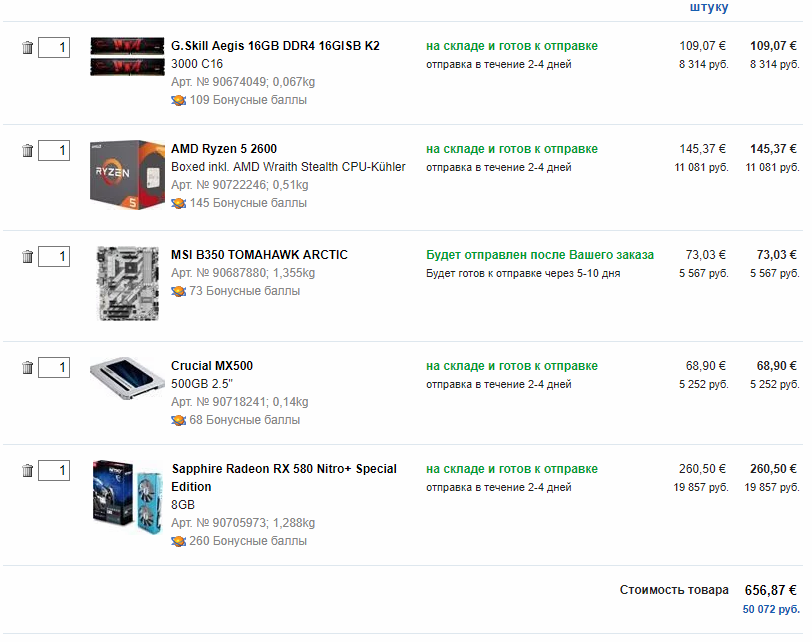Edit quantity field for MSI B350 TOMAHAWK
The image size is (812, 642).
point(54,256)
